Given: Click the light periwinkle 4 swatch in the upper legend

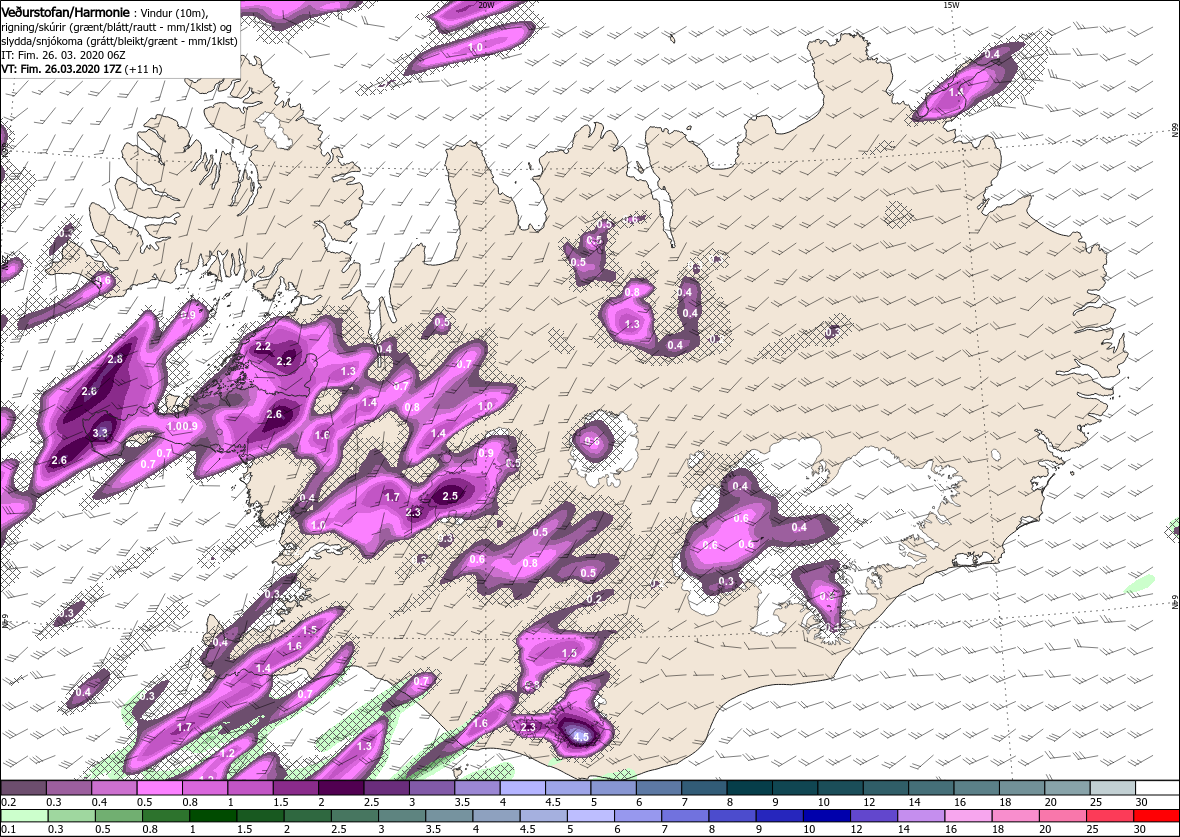Looking at the screenshot, I should pos(523,787).
